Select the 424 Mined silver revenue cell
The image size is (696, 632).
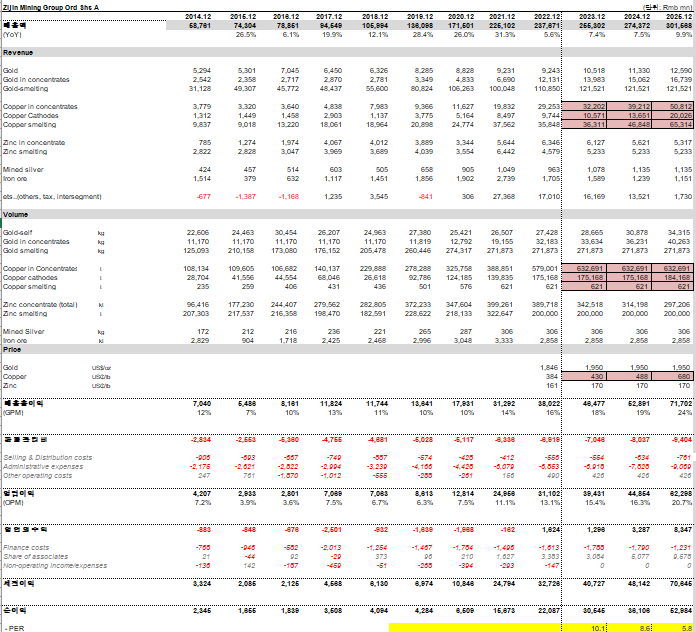(x=205, y=170)
